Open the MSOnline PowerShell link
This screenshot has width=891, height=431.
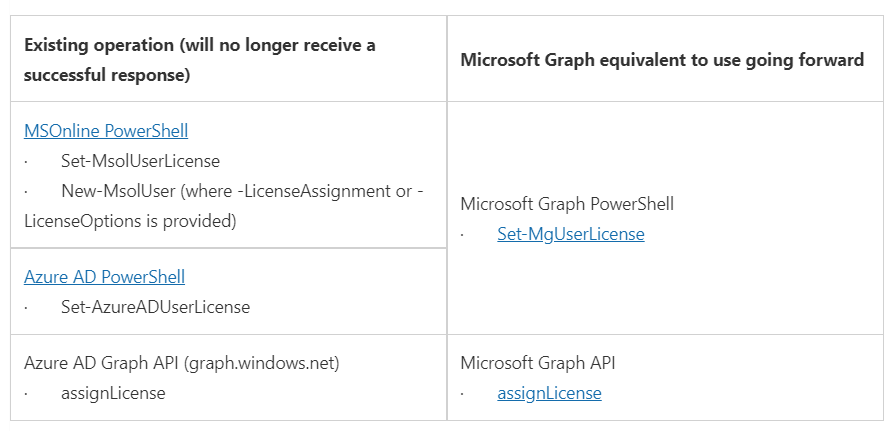[106, 131]
